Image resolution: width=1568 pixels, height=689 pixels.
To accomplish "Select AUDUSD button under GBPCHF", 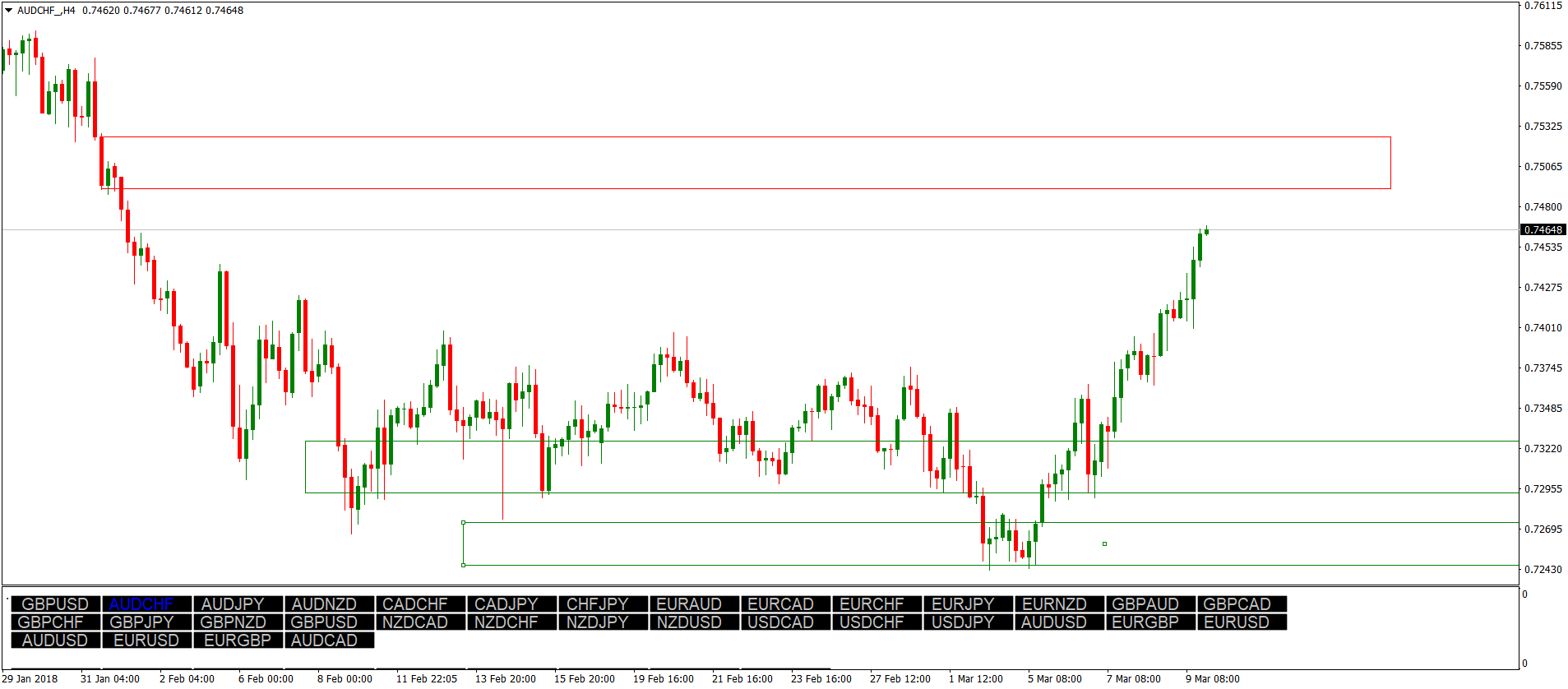I will tap(55, 640).
